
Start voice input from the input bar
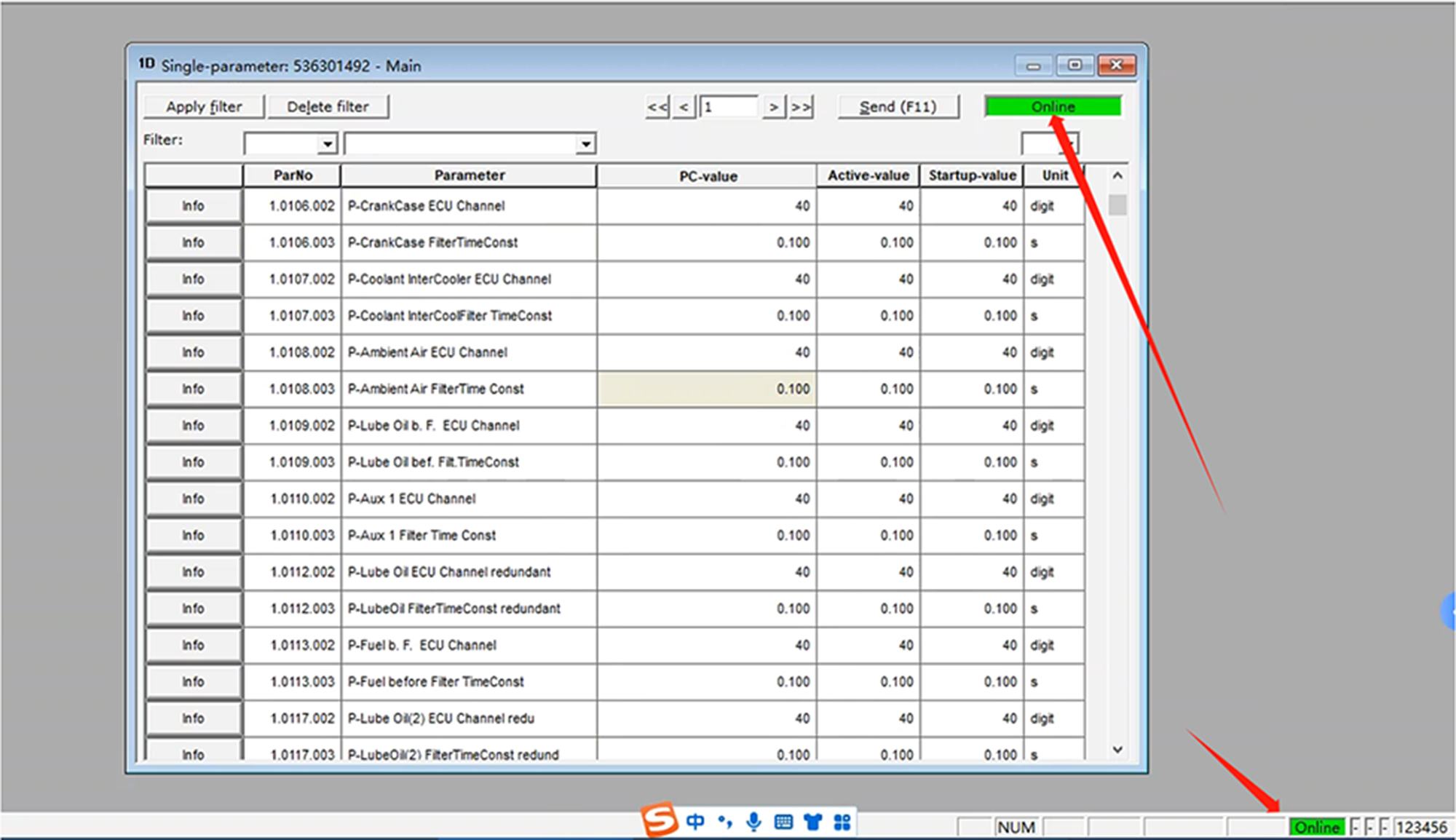coord(753,822)
